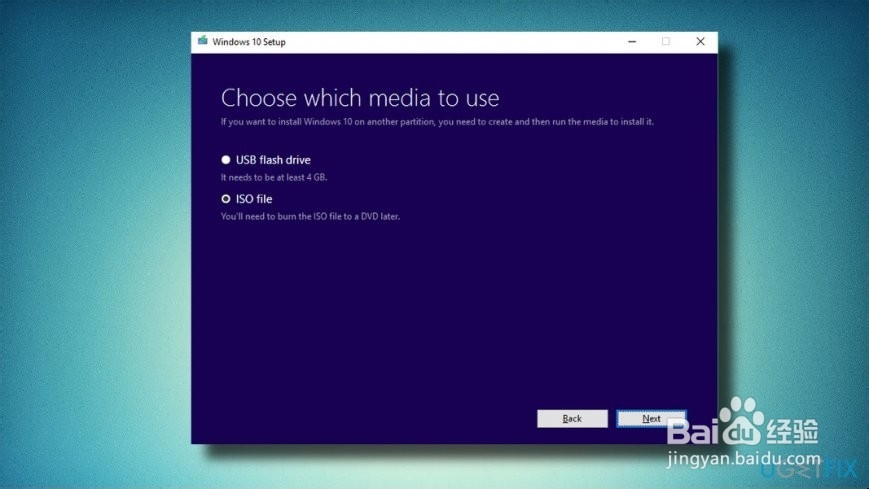This screenshot has width=869, height=489.
Task: Click the 'It needs to be at least 4 GB.' text
Action: [x=274, y=177]
